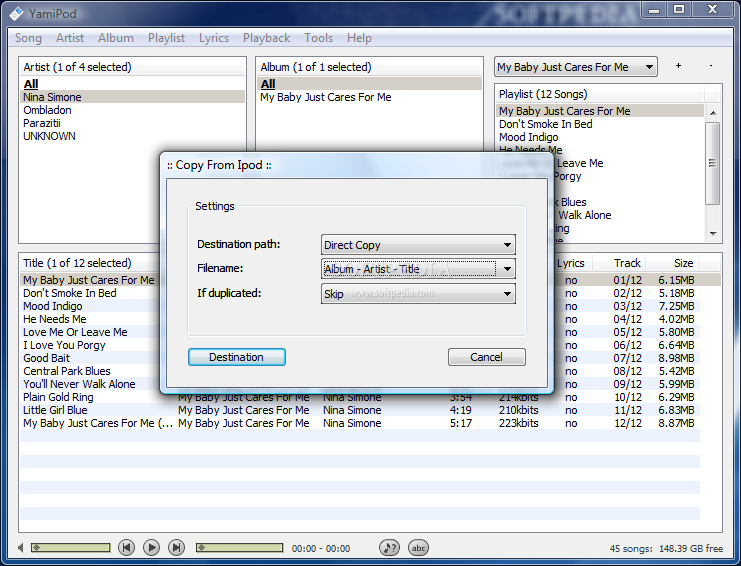This screenshot has width=741, height=566.
Task: Click the plus button to add playlist
Action: [678, 66]
